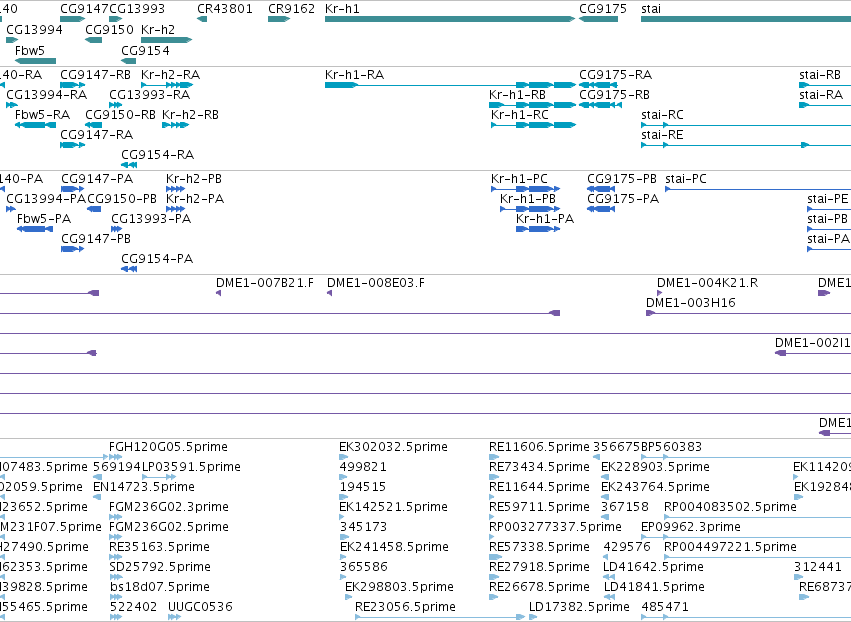Click the CG13993-RA transcript label
Image resolution: width=851 pixels, height=622 pixels.
click(150, 94)
